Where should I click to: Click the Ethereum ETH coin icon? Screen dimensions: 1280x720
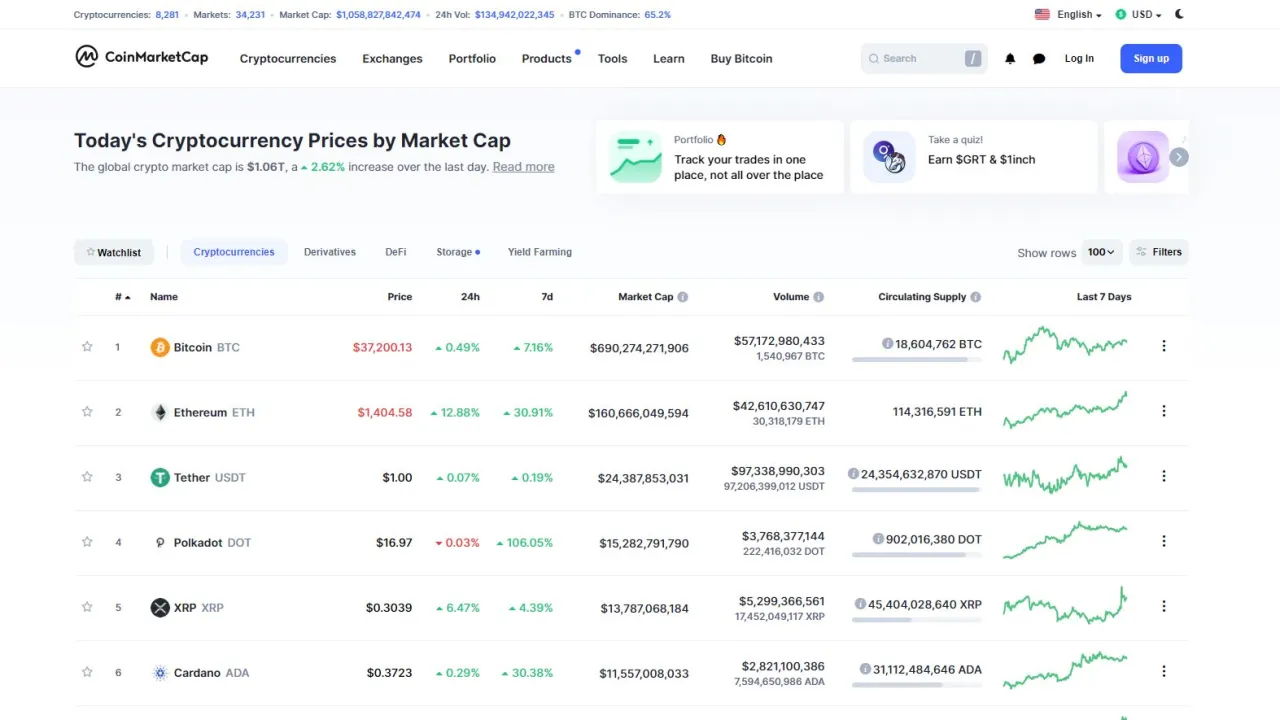(x=159, y=412)
